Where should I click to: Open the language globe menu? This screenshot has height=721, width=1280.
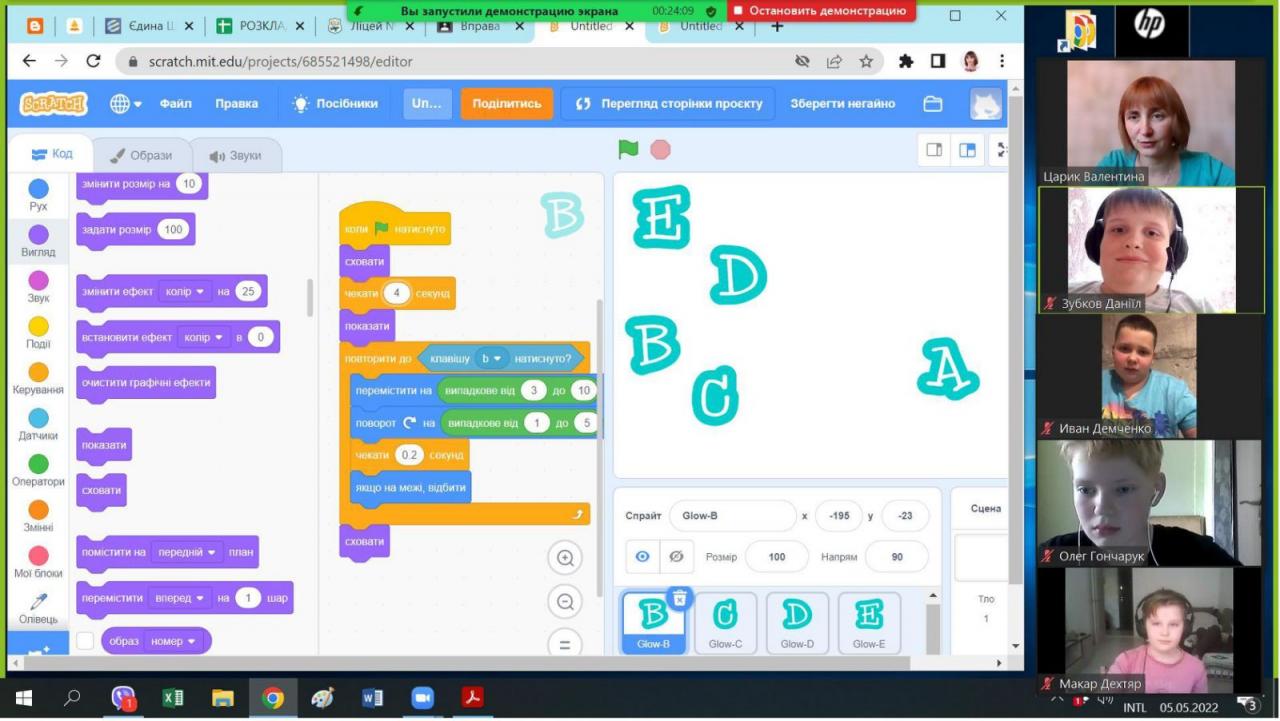tap(125, 104)
